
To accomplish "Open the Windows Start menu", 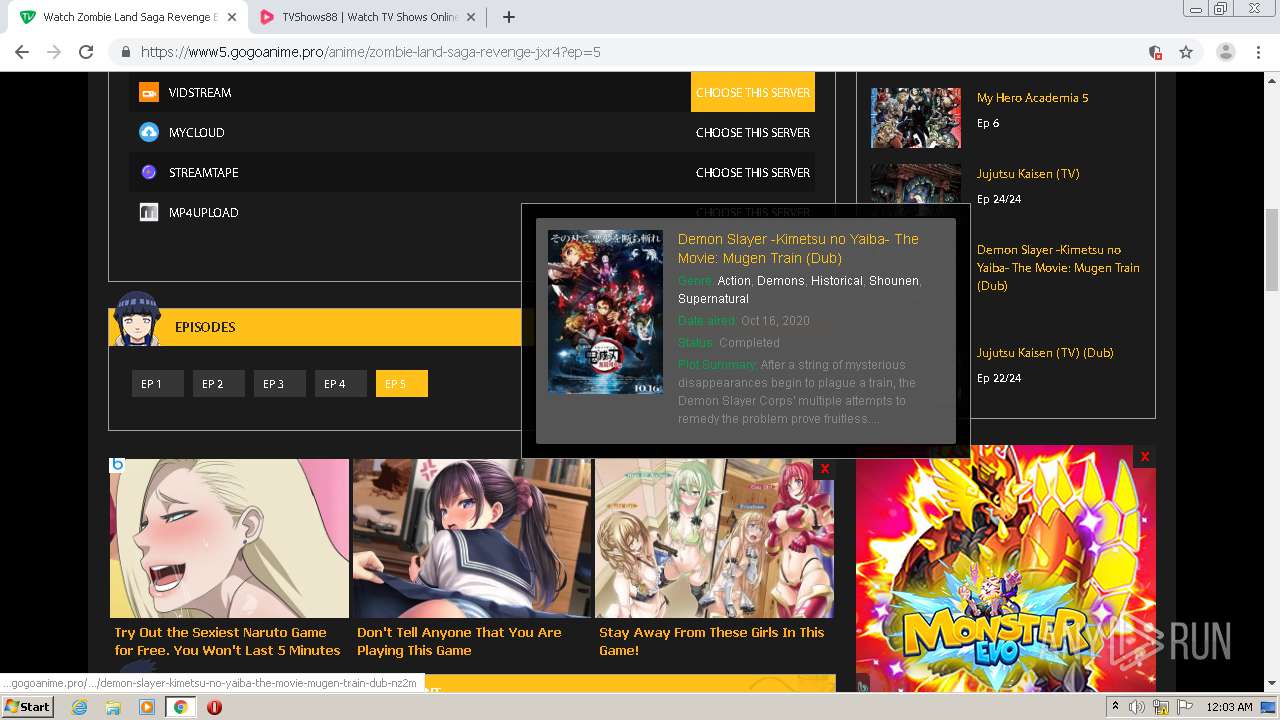I will tap(27, 706).
